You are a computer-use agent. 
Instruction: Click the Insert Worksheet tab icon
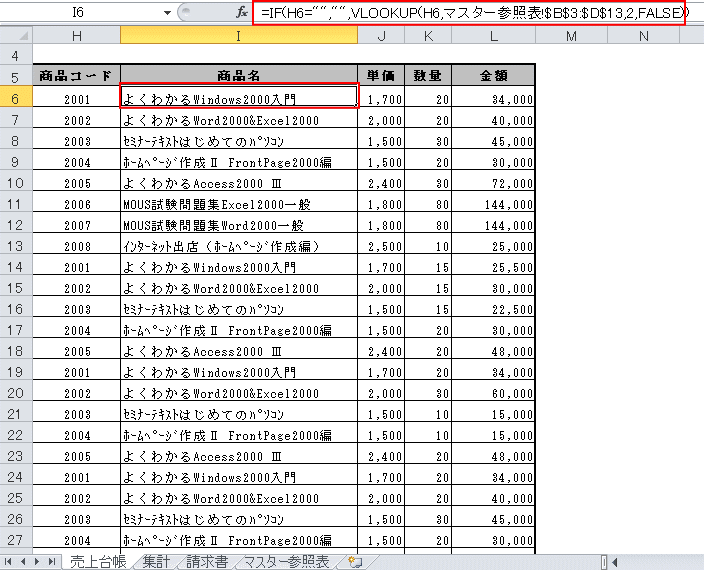click(x=353, y=562)
